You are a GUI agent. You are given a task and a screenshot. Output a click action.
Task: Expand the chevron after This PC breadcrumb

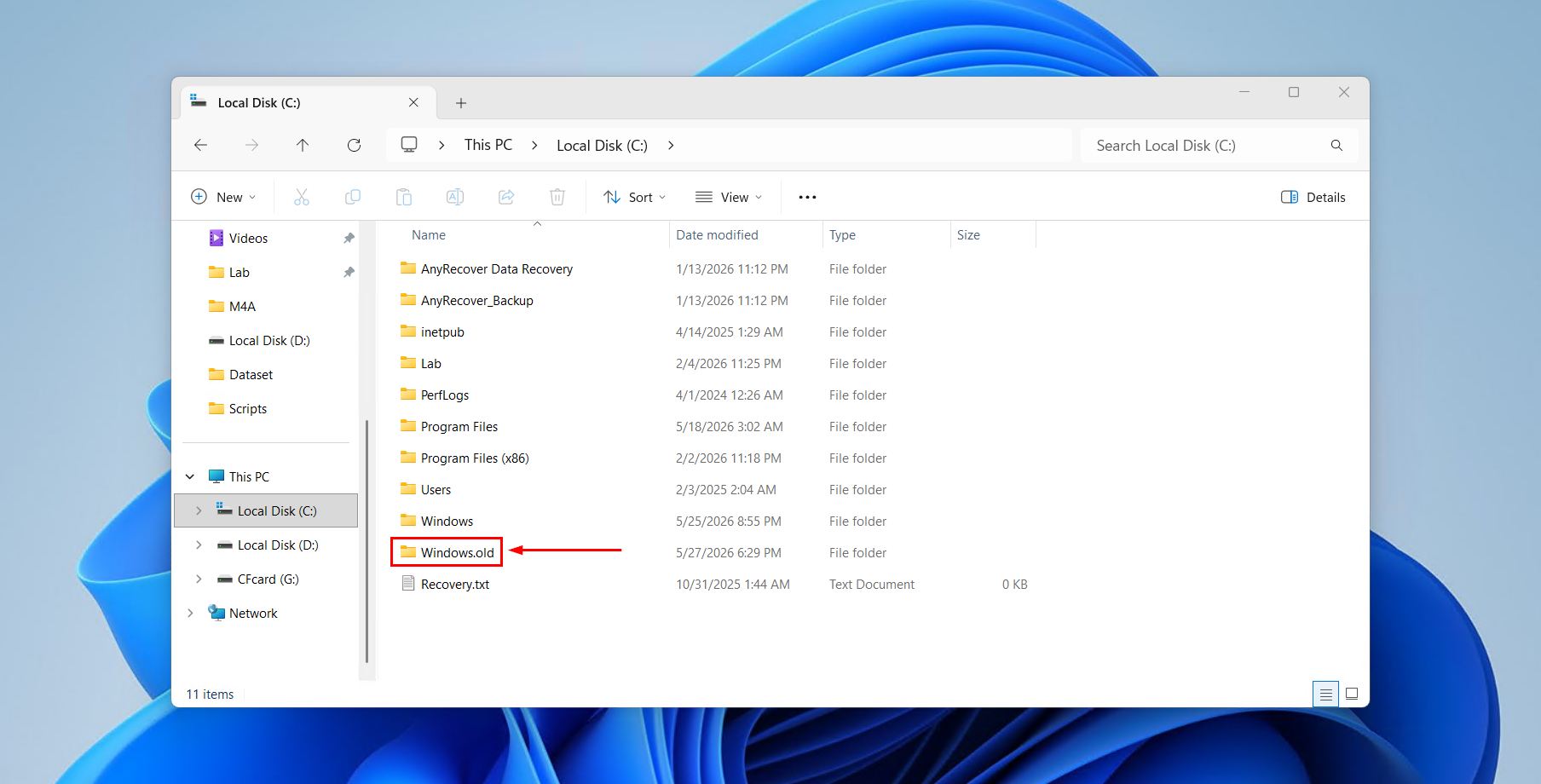534,146
